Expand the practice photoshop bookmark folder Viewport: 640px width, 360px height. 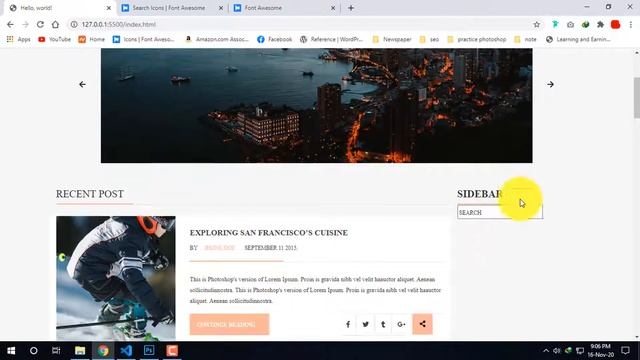click(x=476, y=39)
